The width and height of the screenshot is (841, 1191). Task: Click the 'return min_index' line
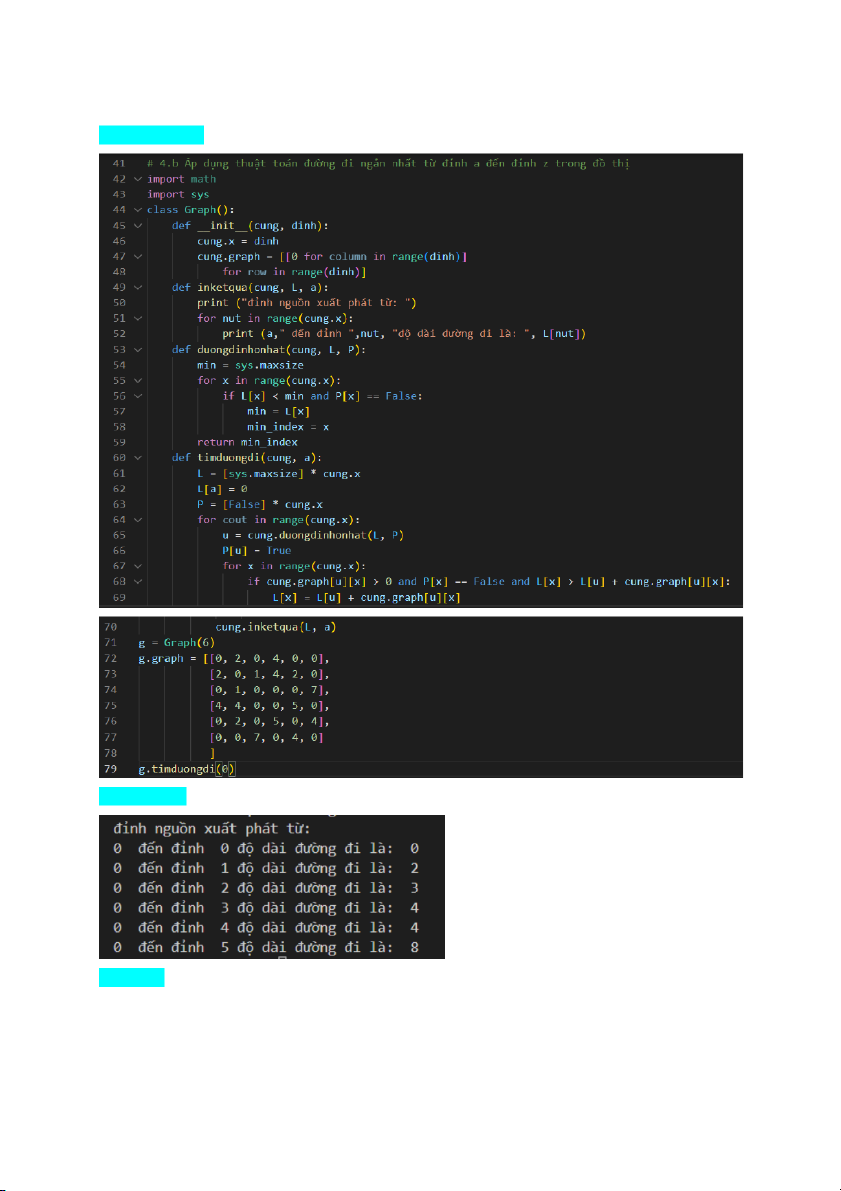(247, 442)
